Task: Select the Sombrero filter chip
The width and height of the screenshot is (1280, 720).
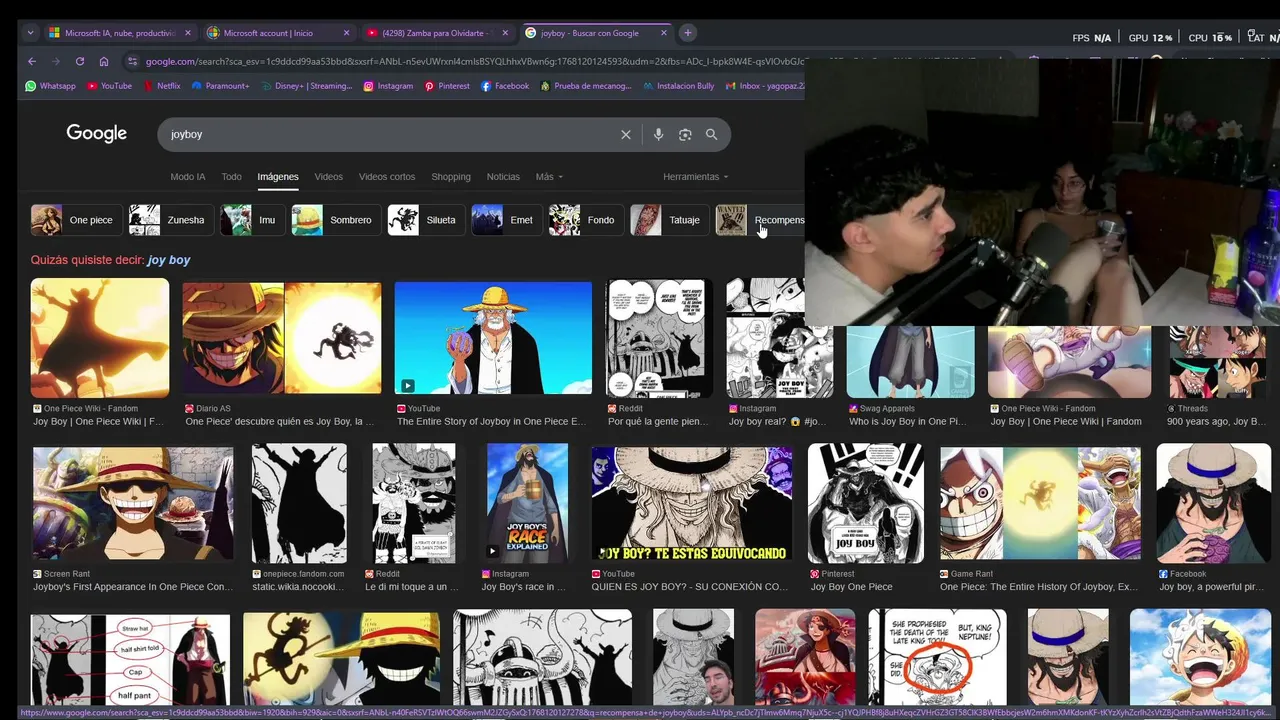Action: (x=335, y=220)
